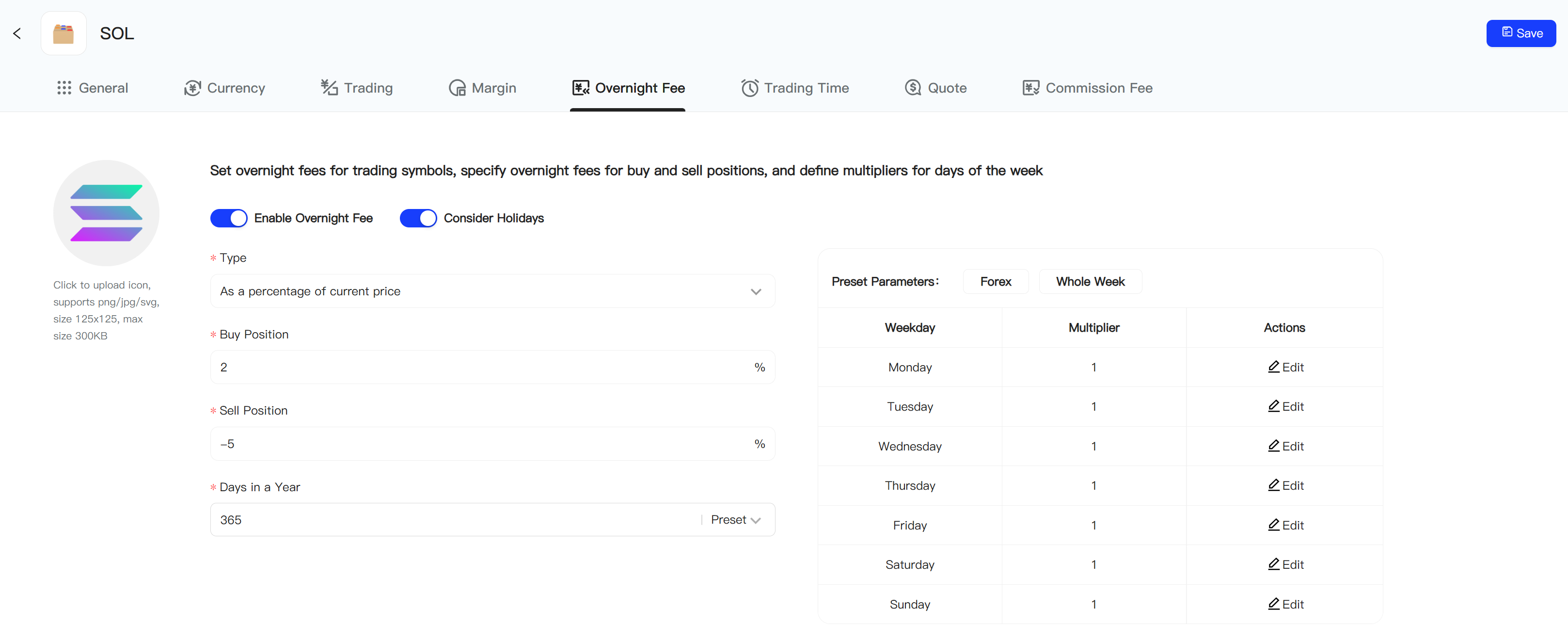
Task: Click the Saturday weekday cell
Action: pyautogui.click(x=909, y=564)
